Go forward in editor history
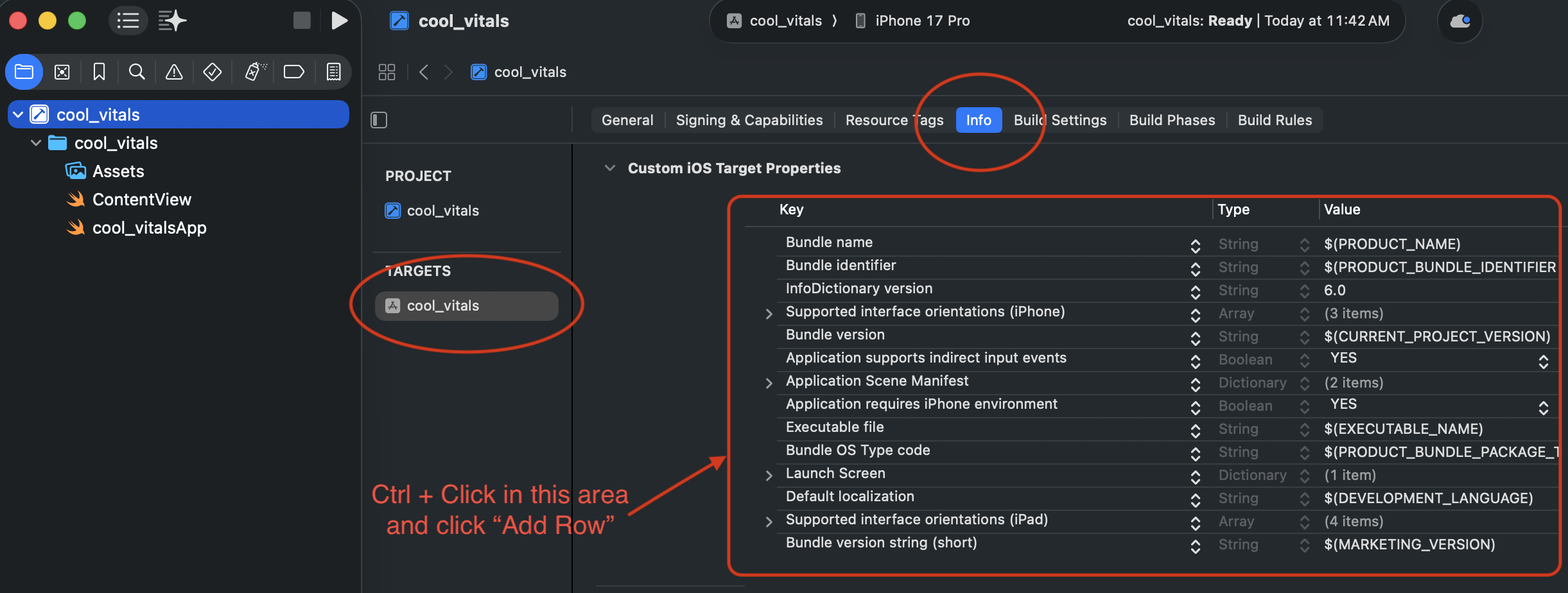The image size is (1568, 593). [448, 72]
